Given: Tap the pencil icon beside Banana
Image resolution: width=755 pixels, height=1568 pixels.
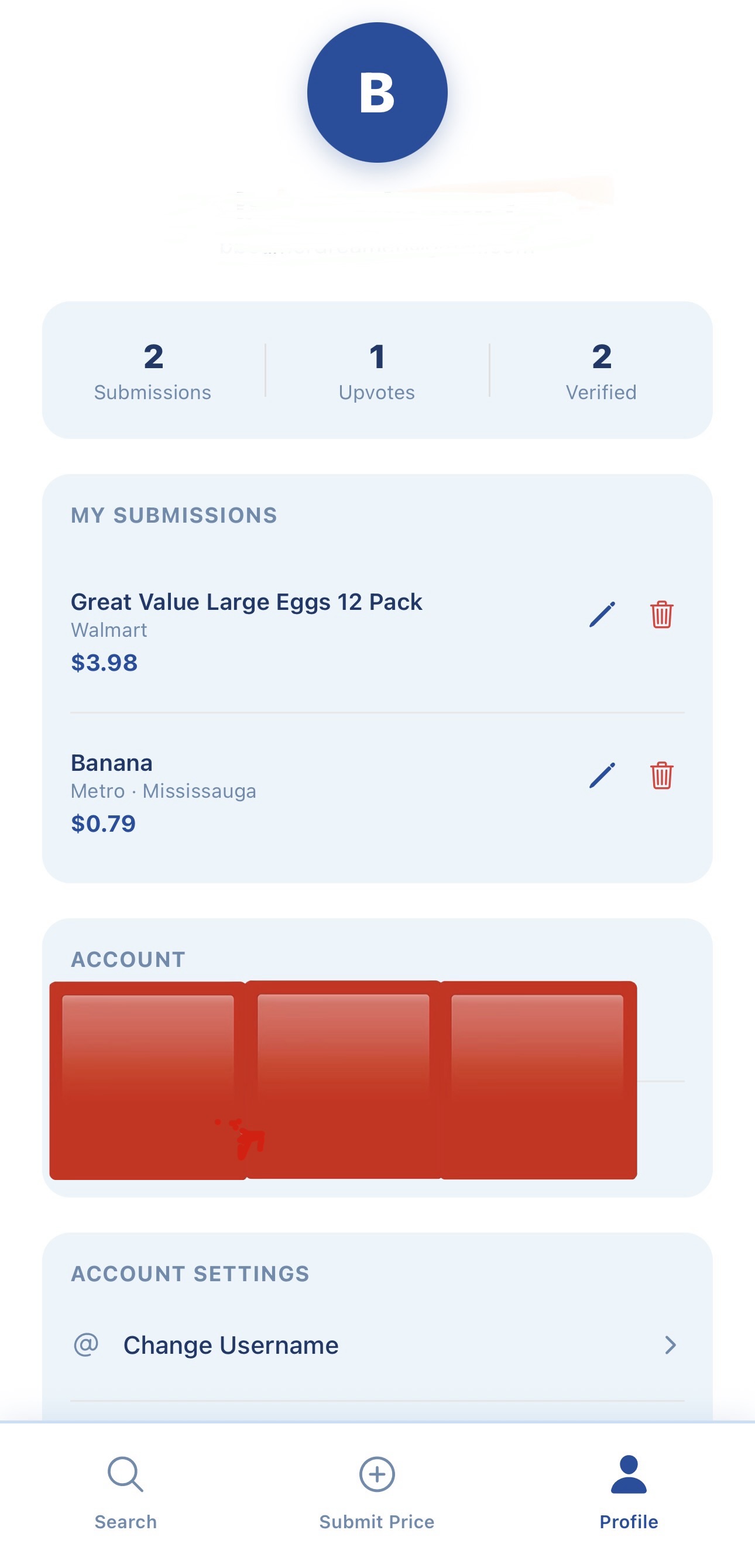Looking at the screenshot, I should (602, 775).
